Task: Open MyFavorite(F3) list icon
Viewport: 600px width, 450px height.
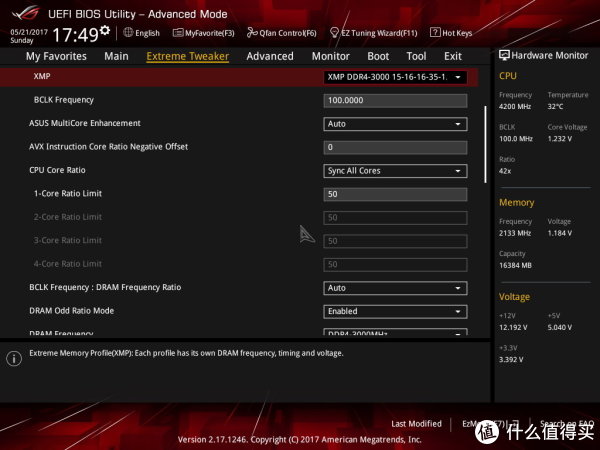Action: point(178,33)
